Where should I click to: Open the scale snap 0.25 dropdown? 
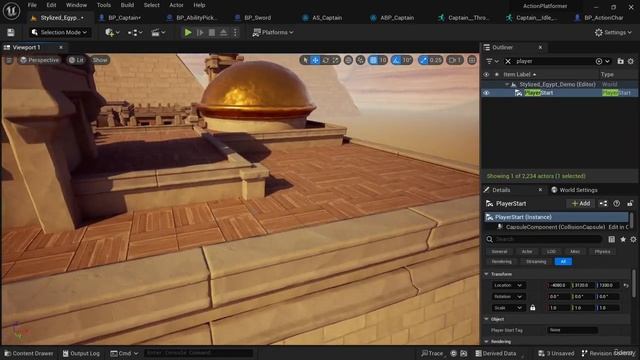click(436, 60)
